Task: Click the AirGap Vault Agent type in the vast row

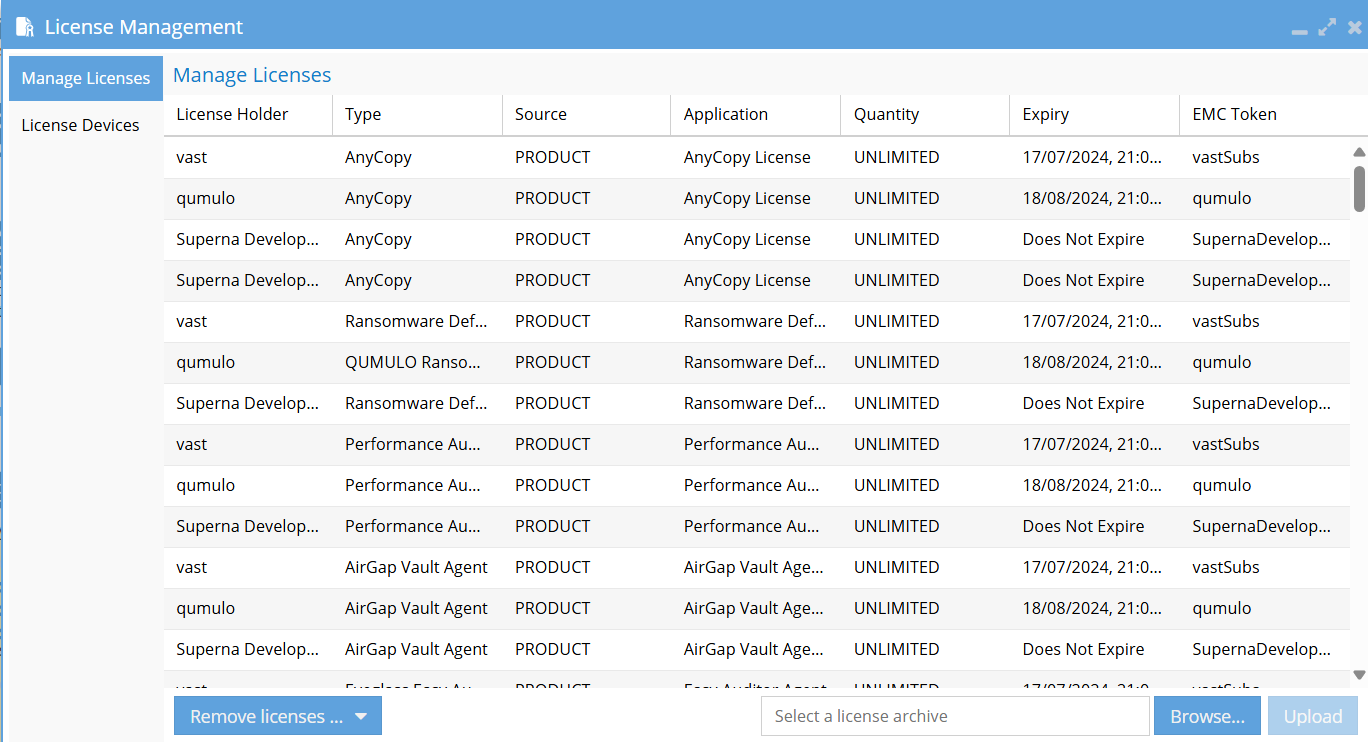Action: [x=416, y=567]
